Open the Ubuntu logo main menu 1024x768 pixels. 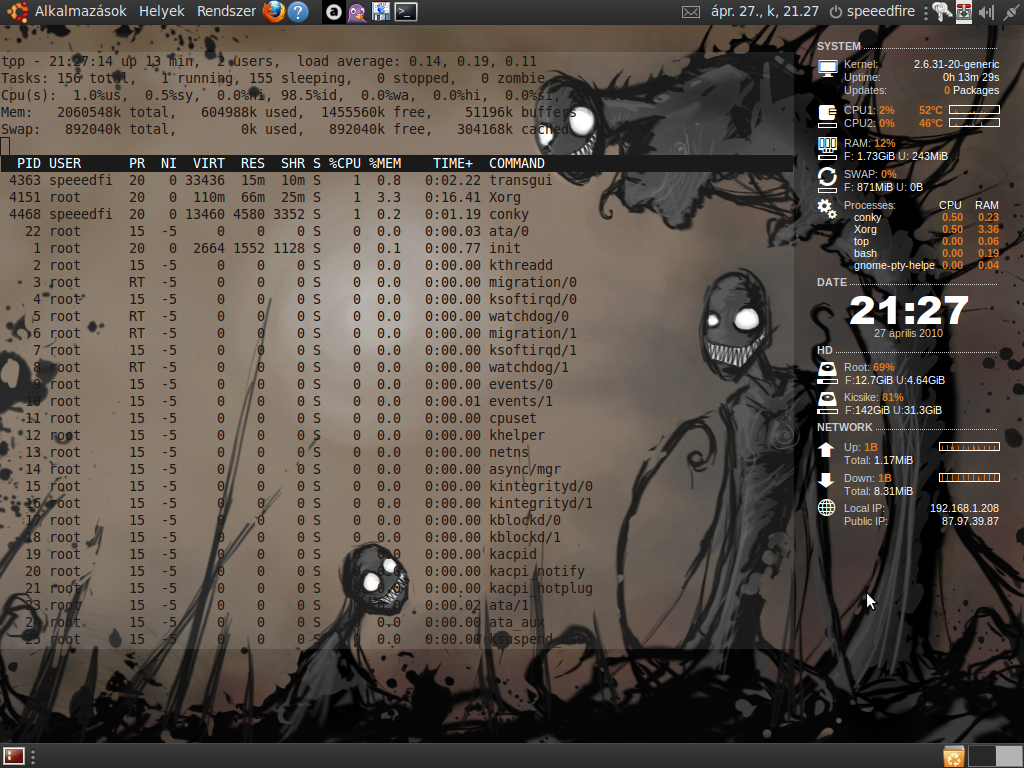point(17,11)
